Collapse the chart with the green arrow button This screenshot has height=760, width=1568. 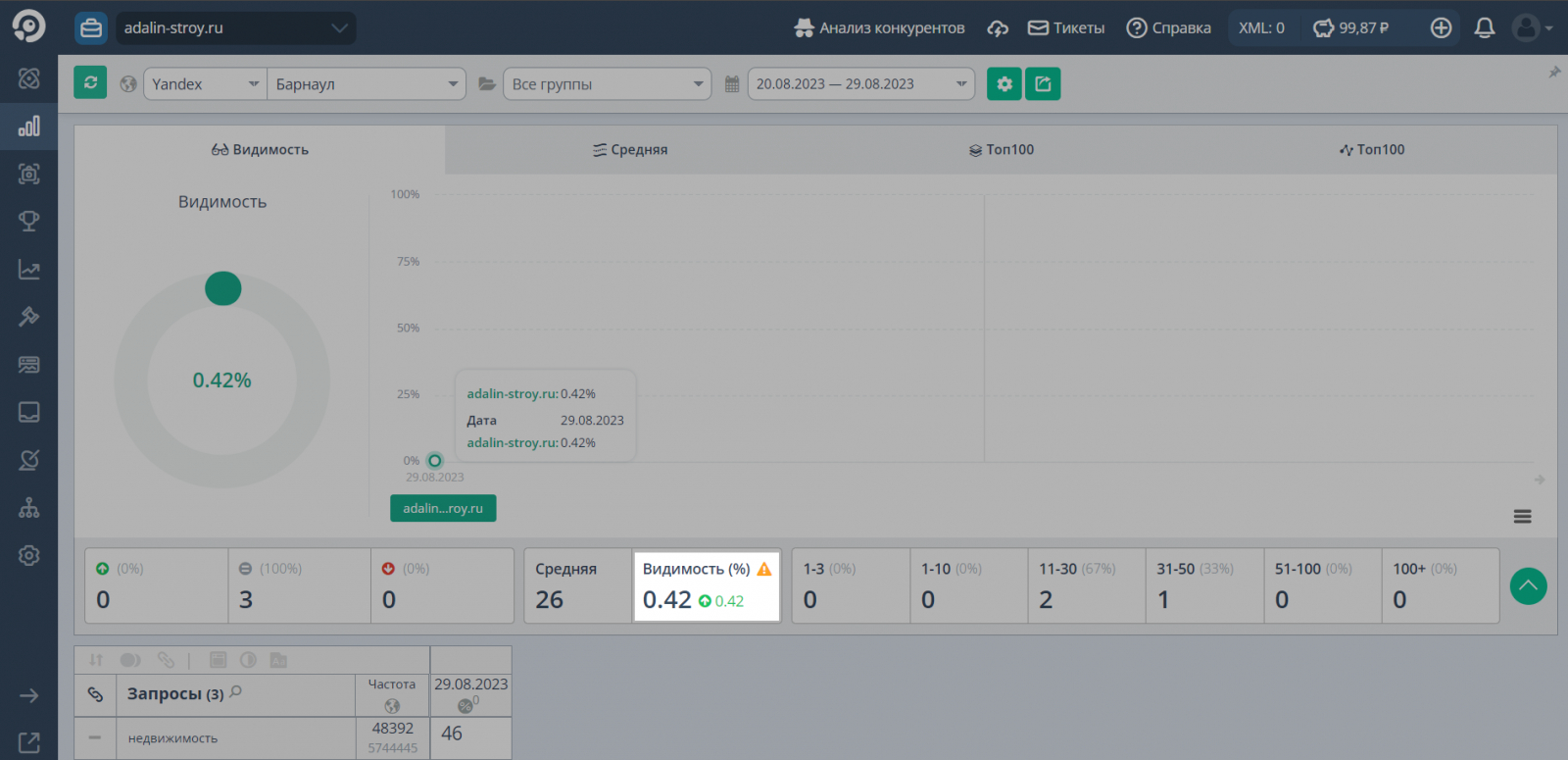(1528, 585)
